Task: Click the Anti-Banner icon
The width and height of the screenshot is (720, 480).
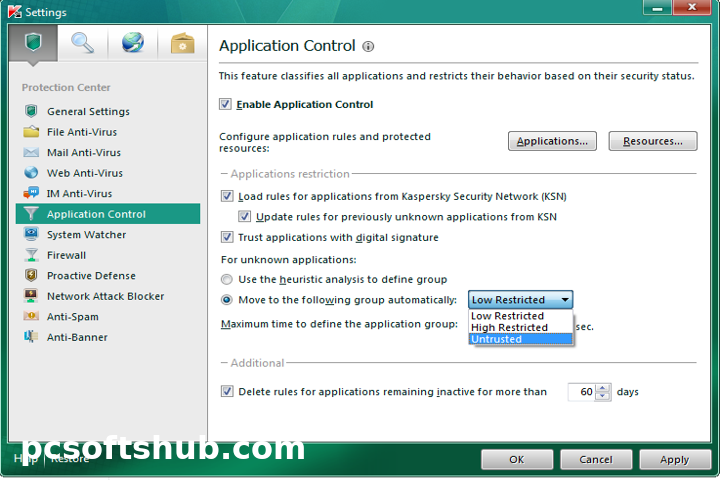Action: [x=31, y=337]
